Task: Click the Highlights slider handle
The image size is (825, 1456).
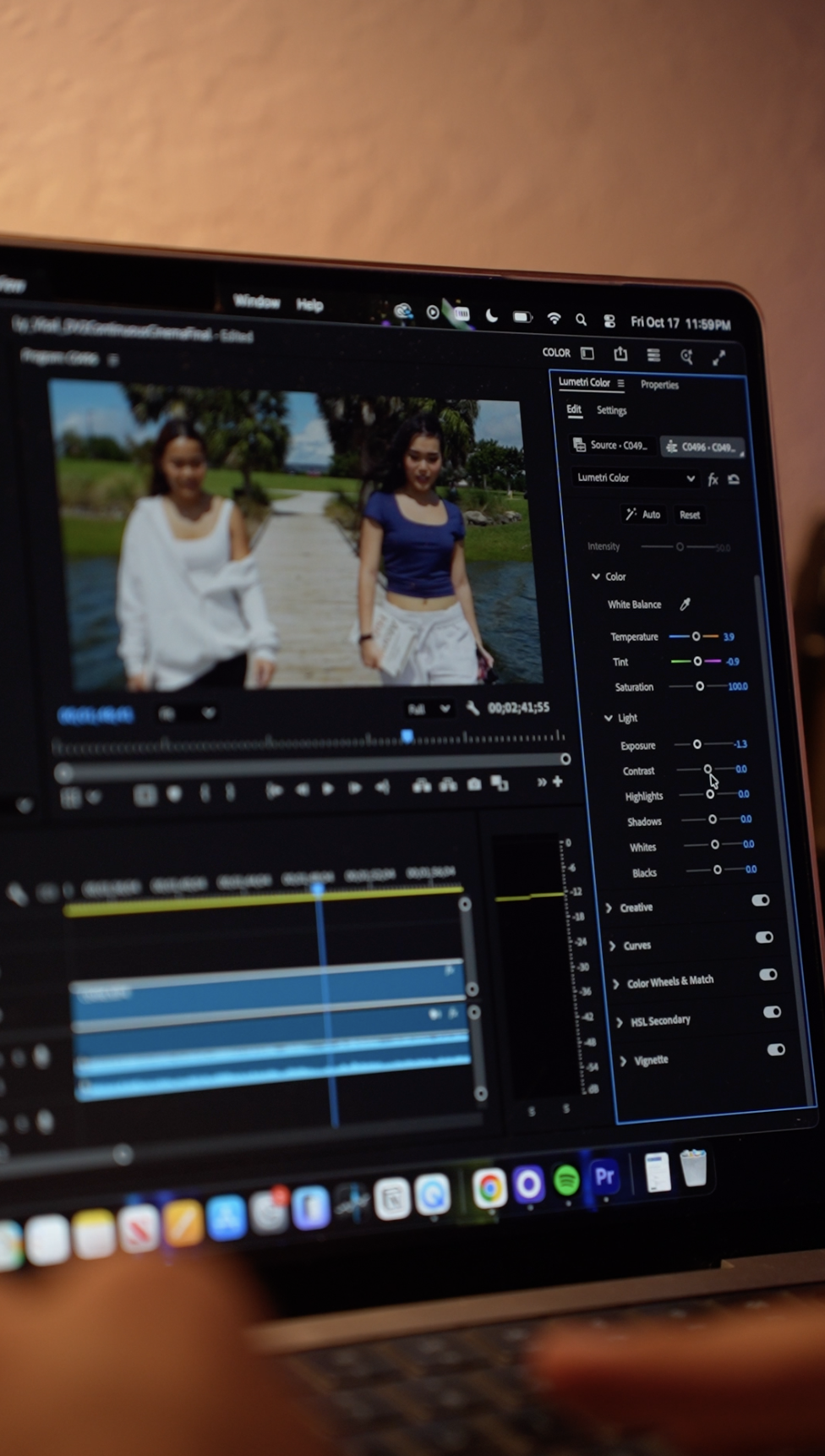Action: 710,794
